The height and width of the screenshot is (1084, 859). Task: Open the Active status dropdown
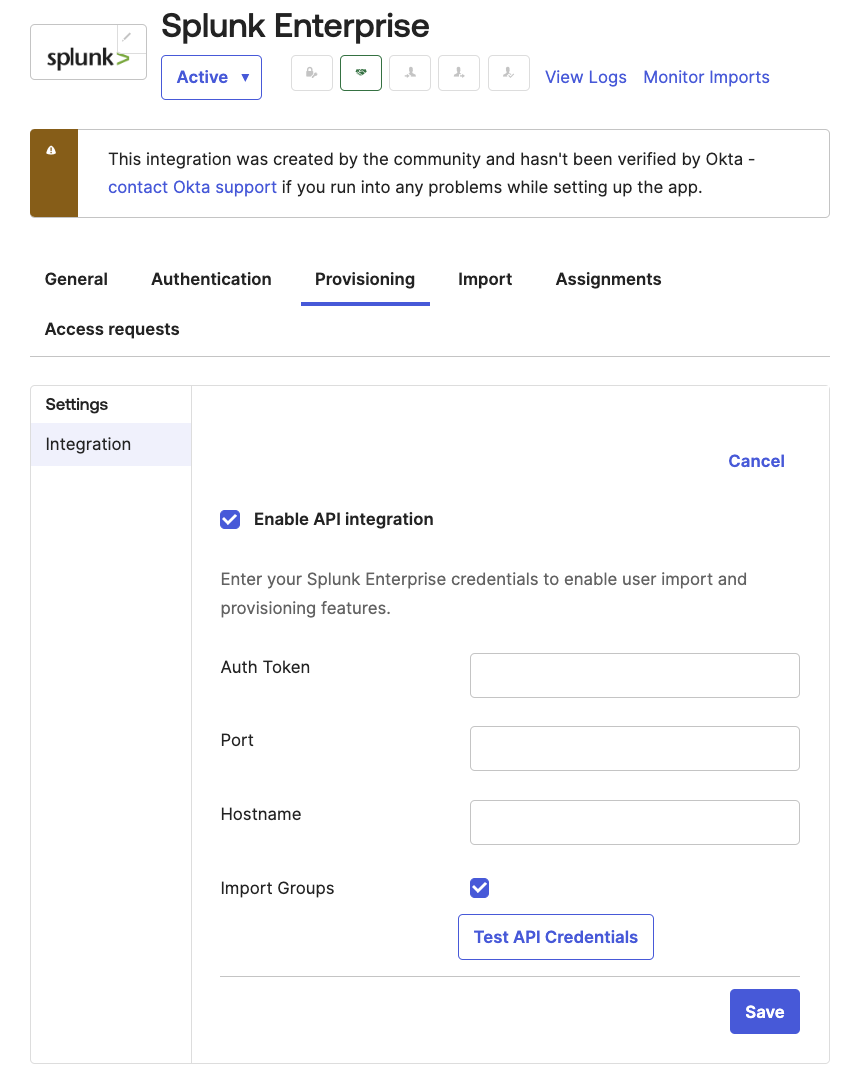pos(211,78)
